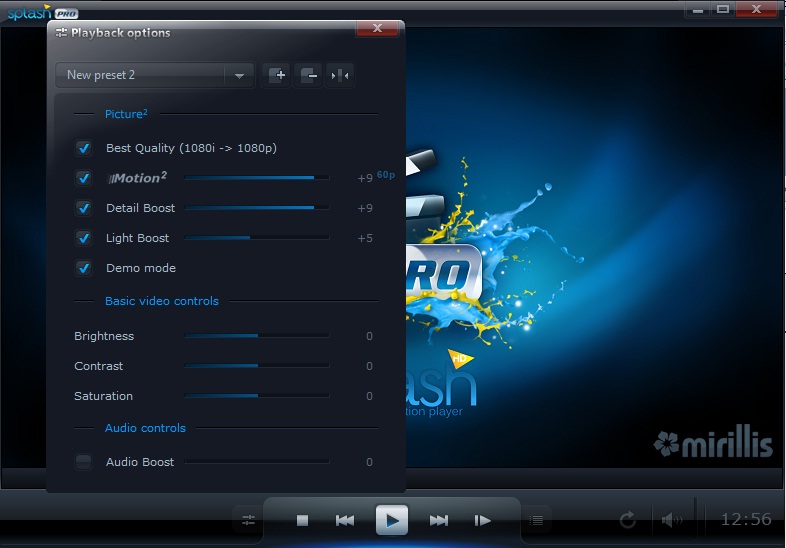Click the Audio controls heading

pos(145,428)
